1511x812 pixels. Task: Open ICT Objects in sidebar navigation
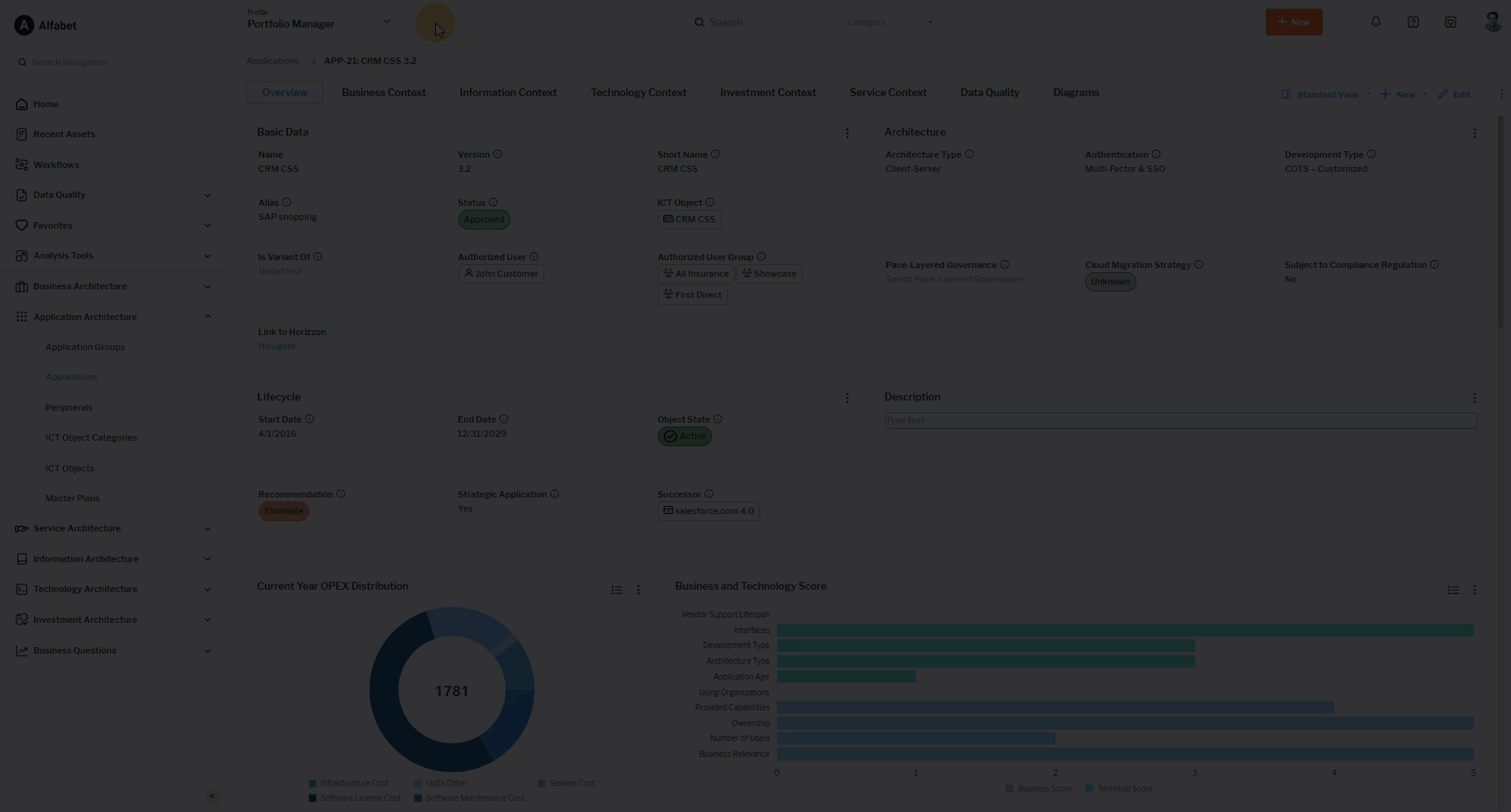coord(69,468)
